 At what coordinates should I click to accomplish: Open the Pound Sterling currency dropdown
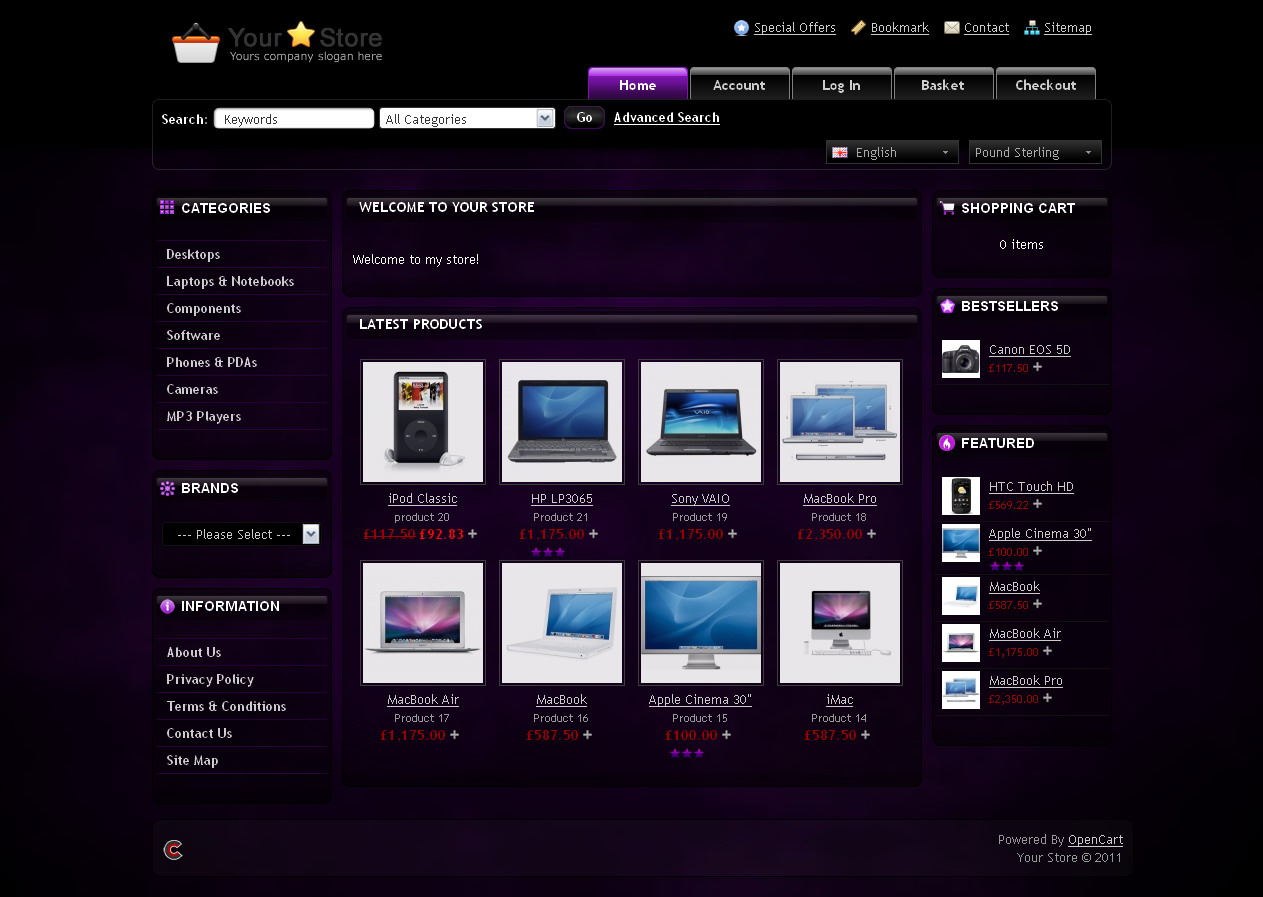1035,152
